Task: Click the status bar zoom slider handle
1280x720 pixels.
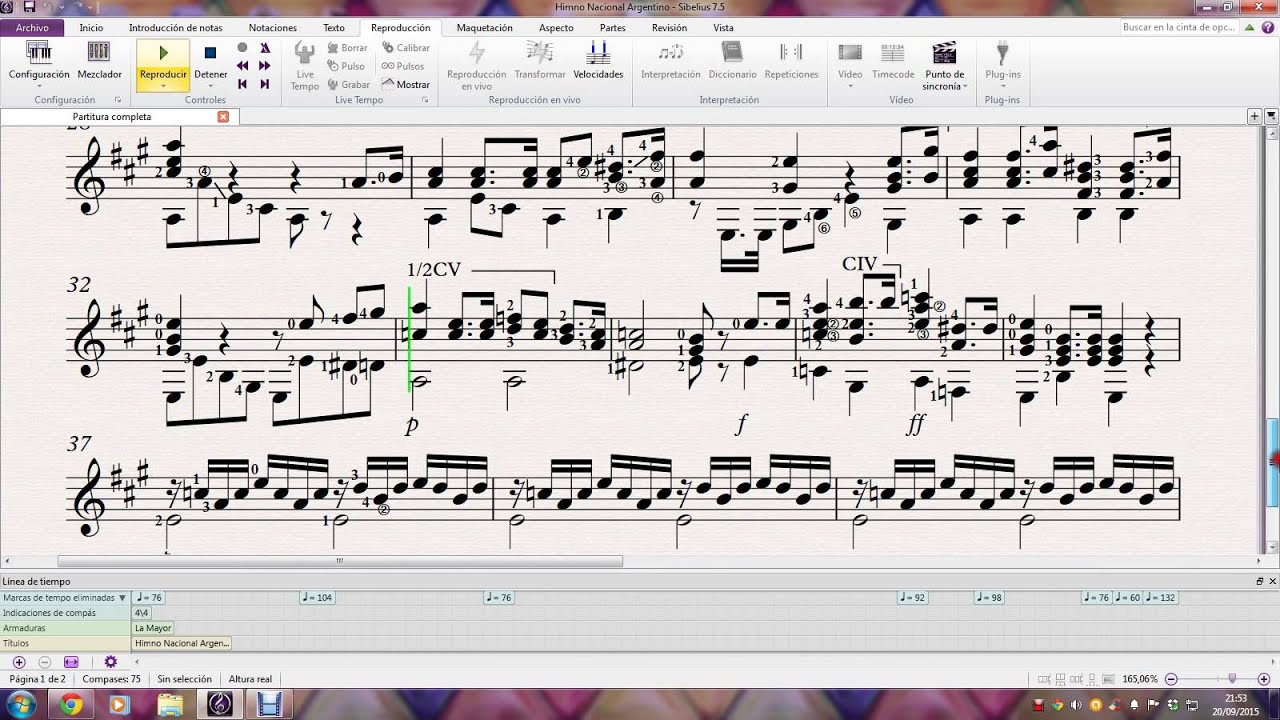Action: (x=1232, y=679)
